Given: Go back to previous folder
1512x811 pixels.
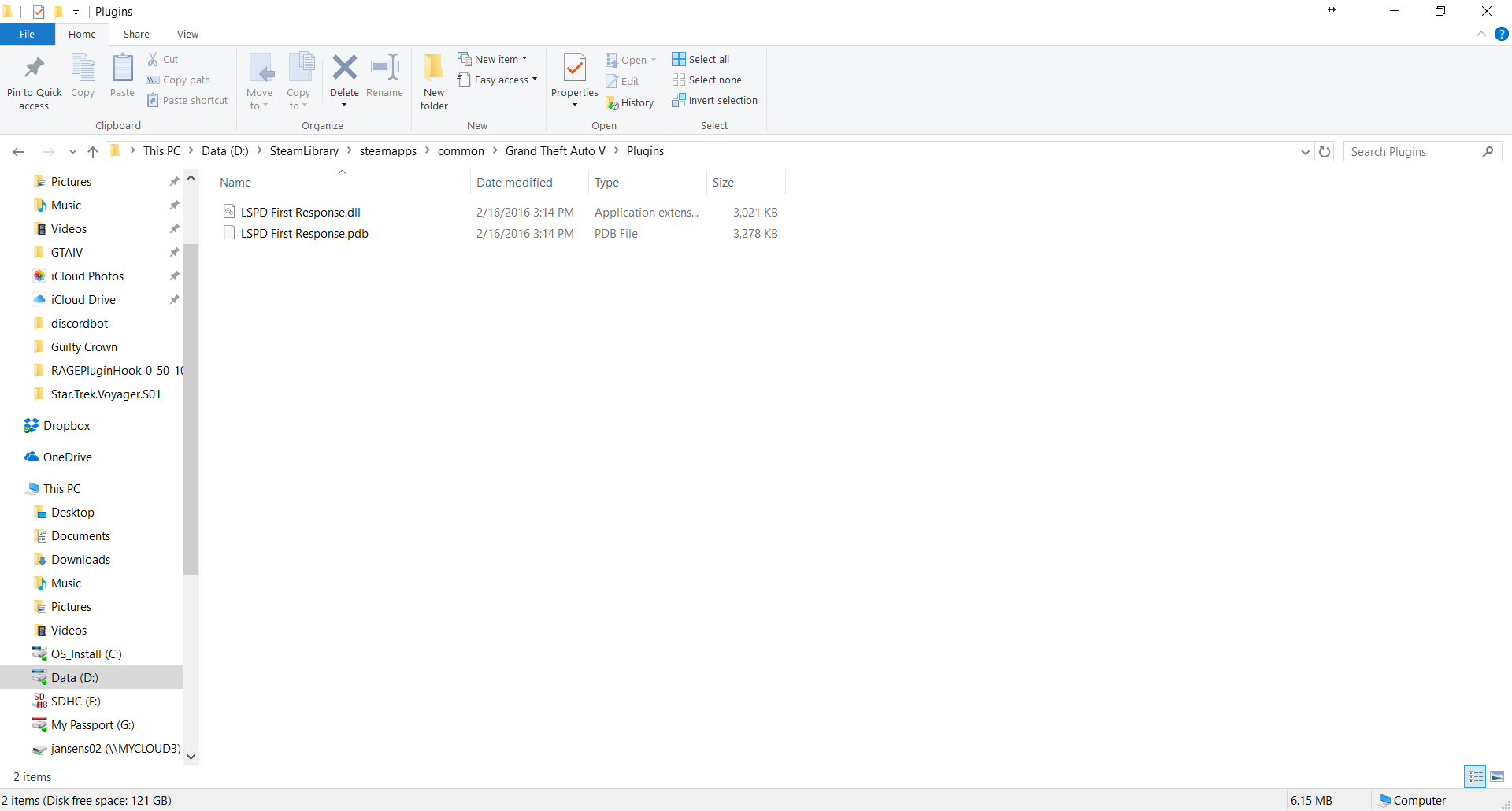Looking at the screenshot, I should point(19,151).
